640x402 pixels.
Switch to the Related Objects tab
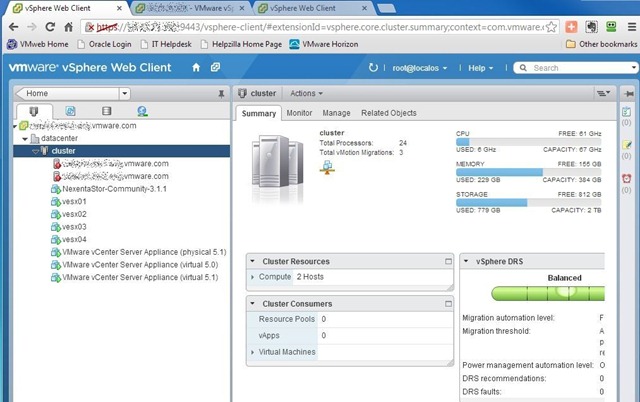click(389, 113)
